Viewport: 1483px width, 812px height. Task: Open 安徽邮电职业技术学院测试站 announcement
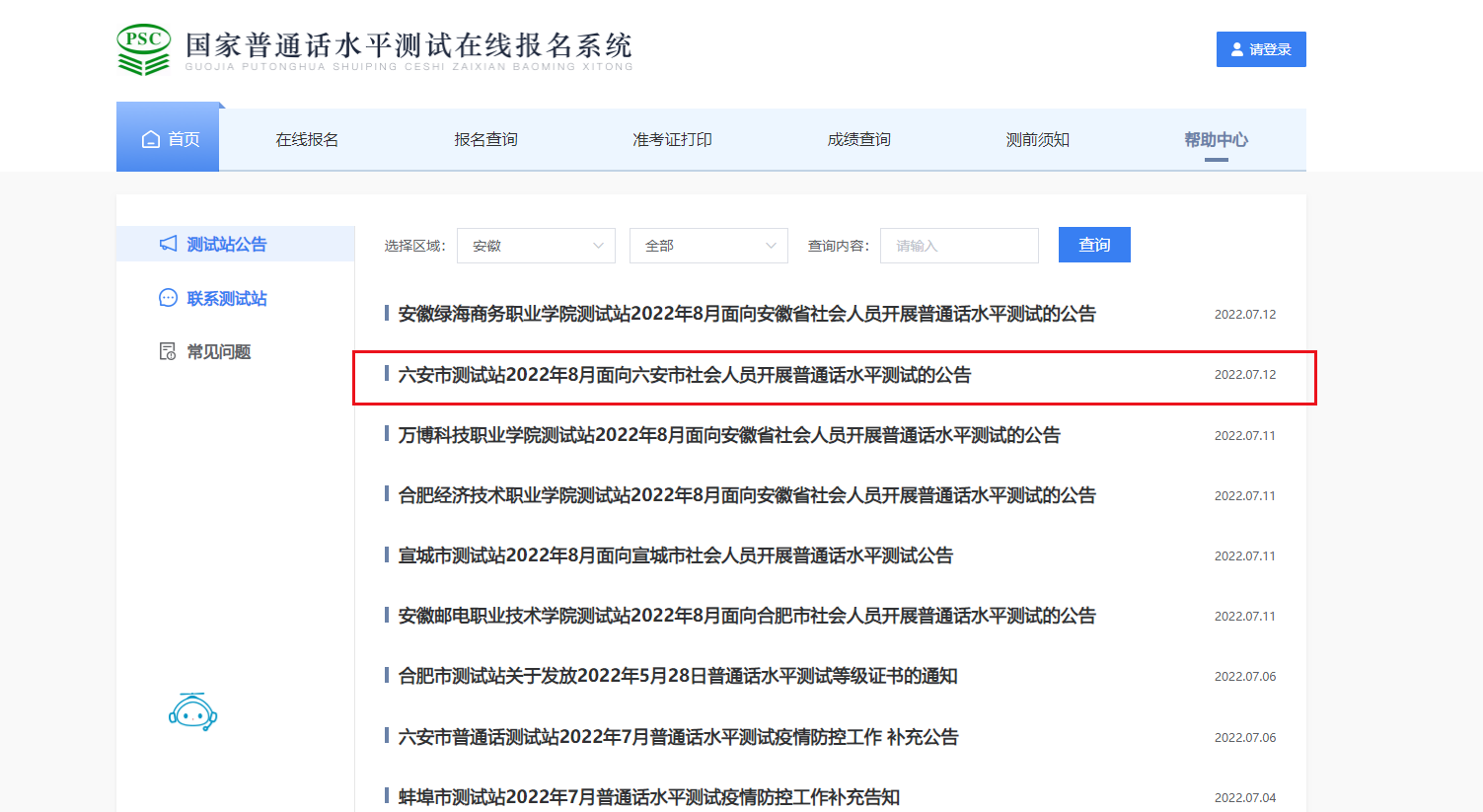tap(747, 616)
